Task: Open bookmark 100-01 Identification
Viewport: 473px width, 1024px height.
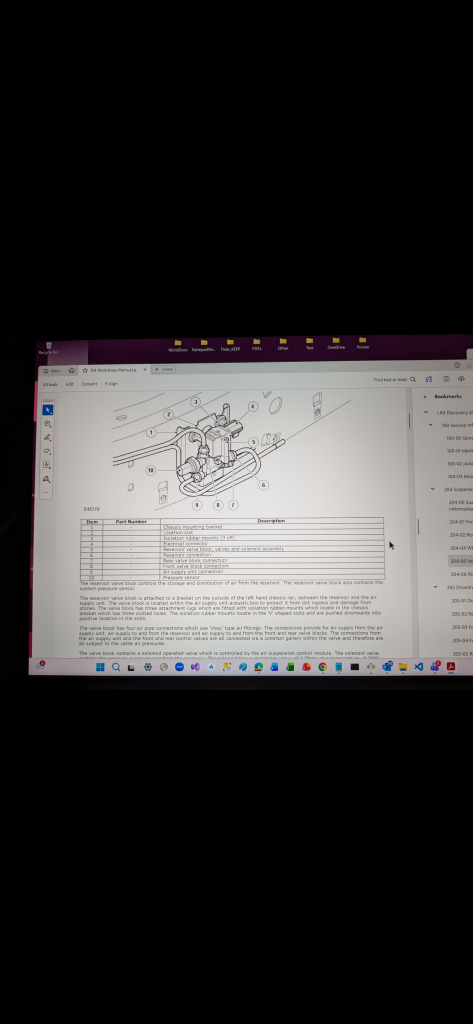Action: [460, 451]
